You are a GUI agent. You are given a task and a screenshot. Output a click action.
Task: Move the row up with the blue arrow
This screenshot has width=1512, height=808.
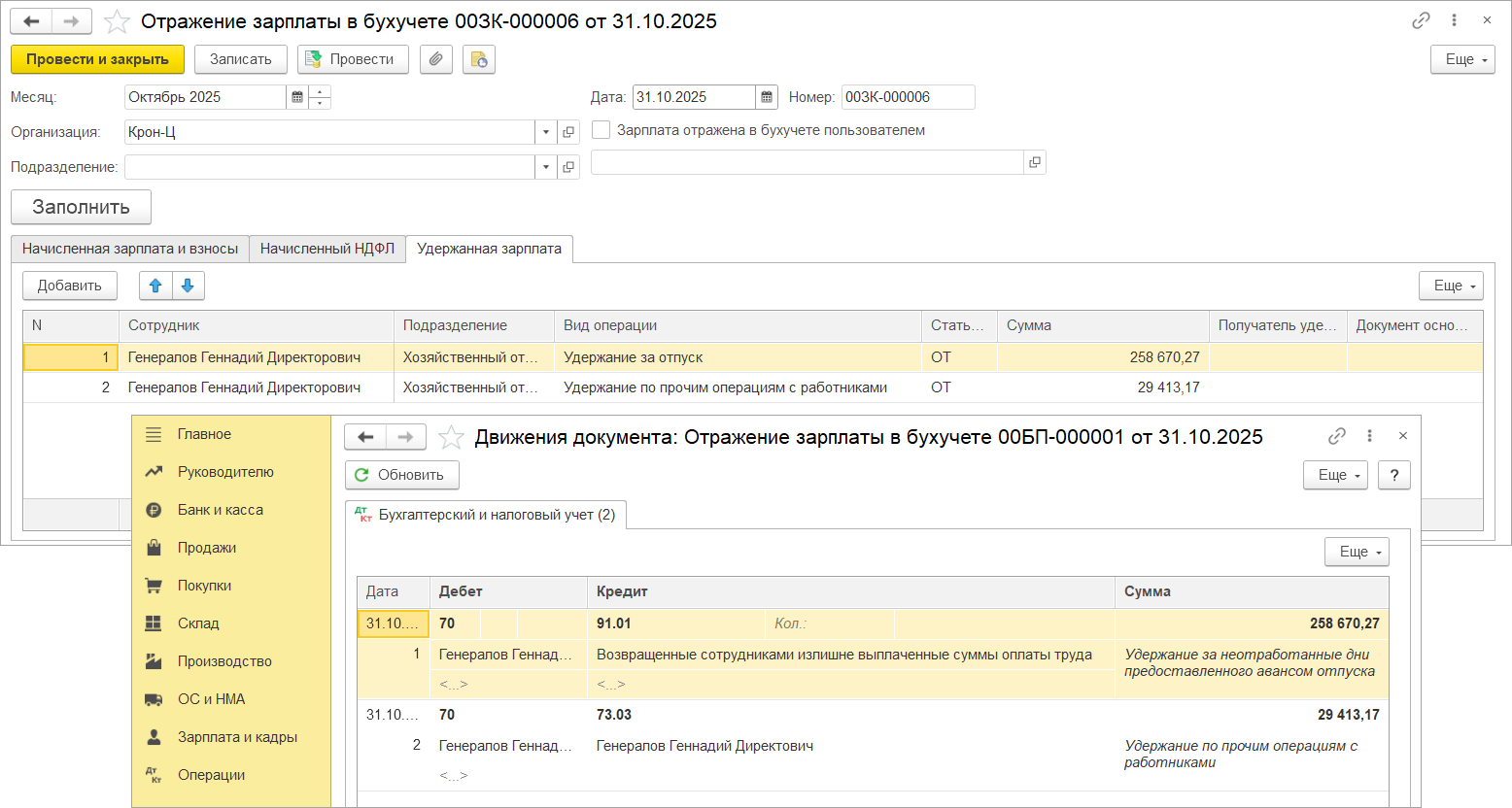pyautogui.click(x=155, y=286)
